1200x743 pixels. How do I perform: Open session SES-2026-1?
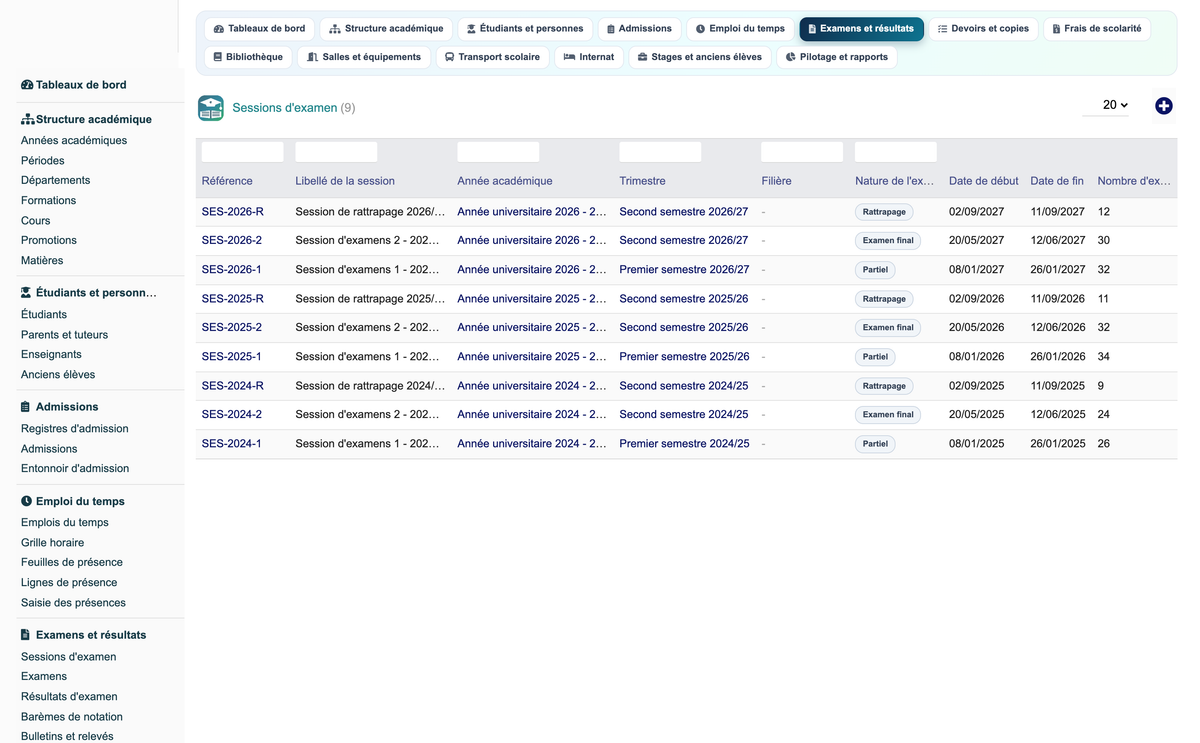[x=232, y=269]
